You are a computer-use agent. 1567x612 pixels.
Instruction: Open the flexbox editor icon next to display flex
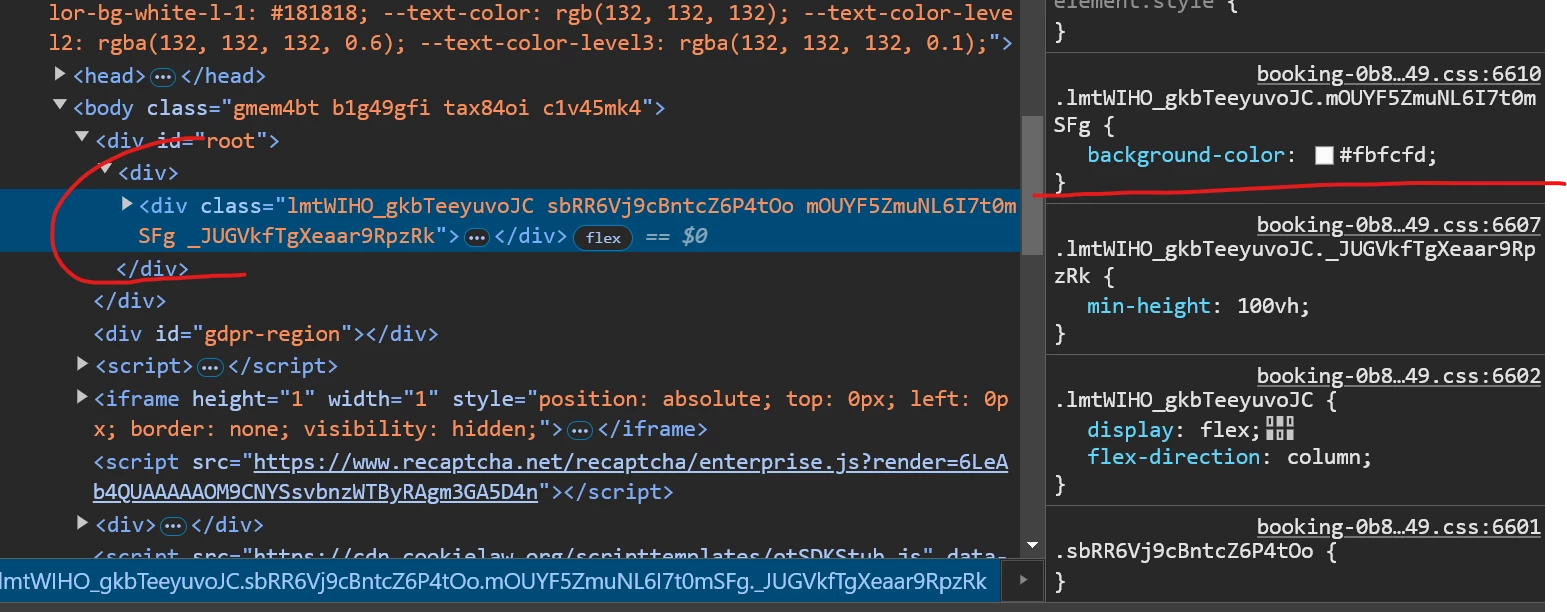coord(1280,430)
